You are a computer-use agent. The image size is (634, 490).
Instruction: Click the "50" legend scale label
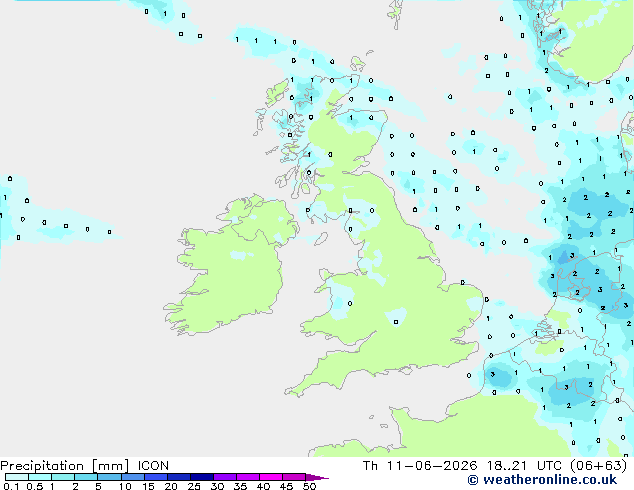coord(309,486)
